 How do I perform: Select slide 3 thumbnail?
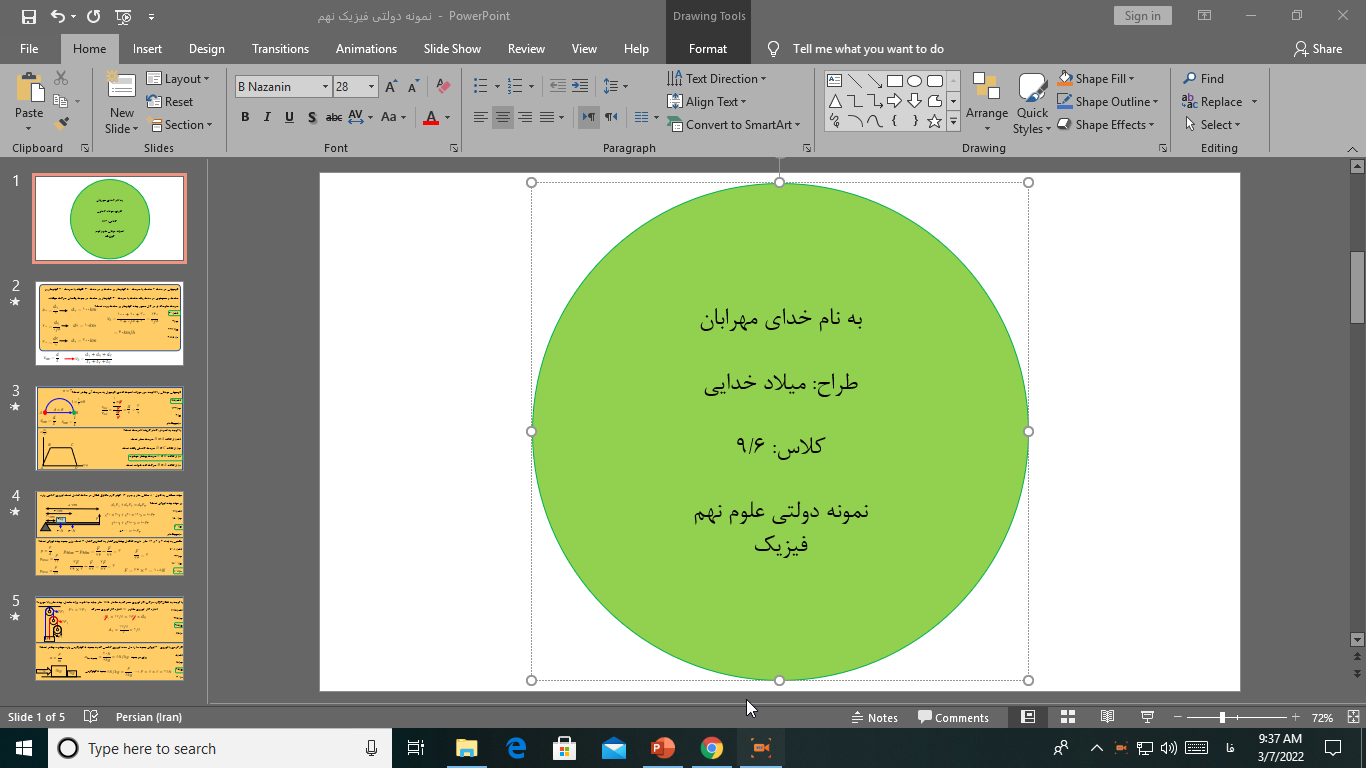110,428
